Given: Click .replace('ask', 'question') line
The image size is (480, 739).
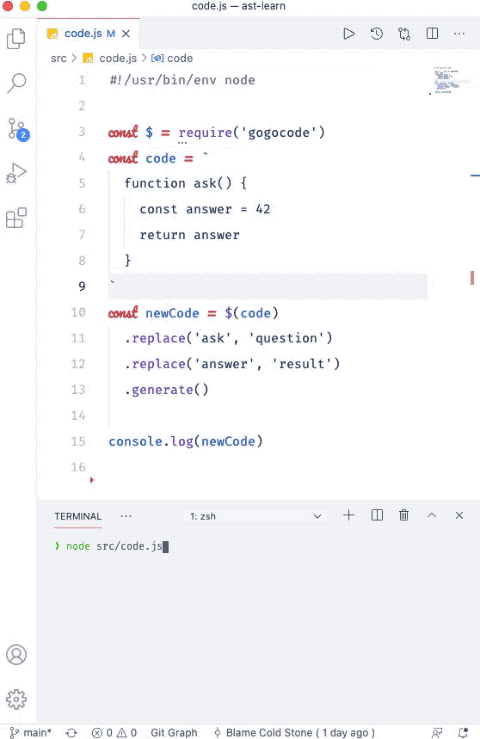Looking at the screenshot, I should (x=228, y=338).
